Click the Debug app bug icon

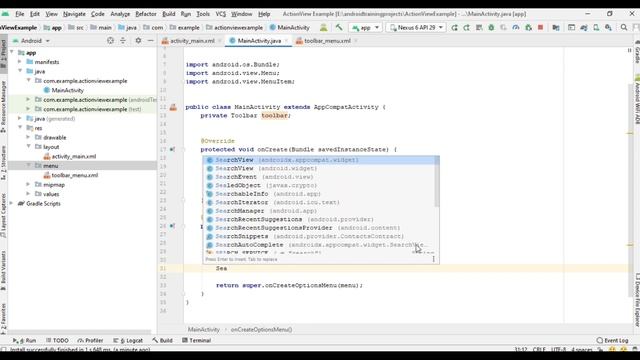point(491,27)
